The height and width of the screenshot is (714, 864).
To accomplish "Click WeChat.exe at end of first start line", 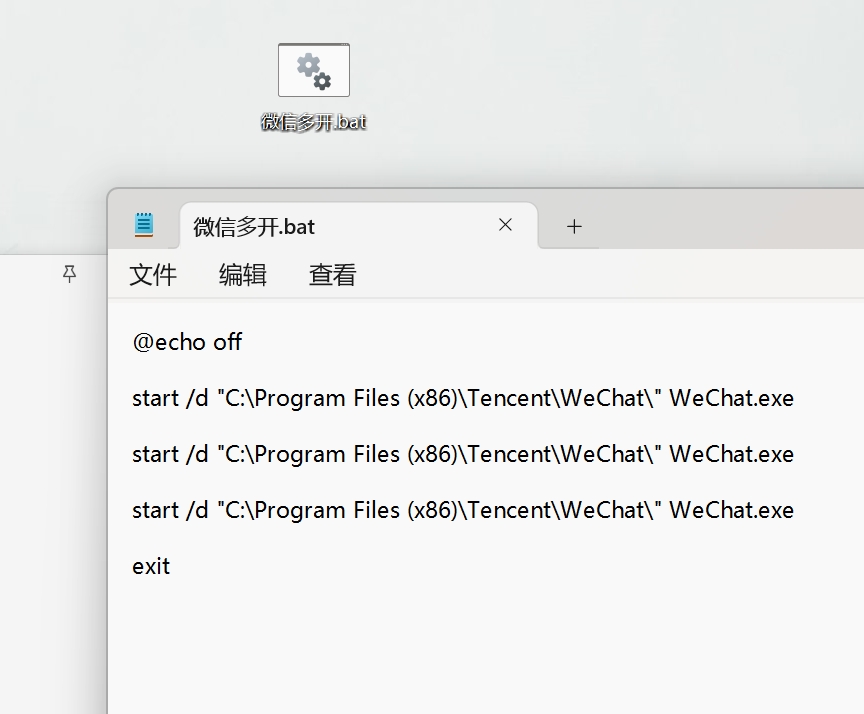I will coord(732,398).
